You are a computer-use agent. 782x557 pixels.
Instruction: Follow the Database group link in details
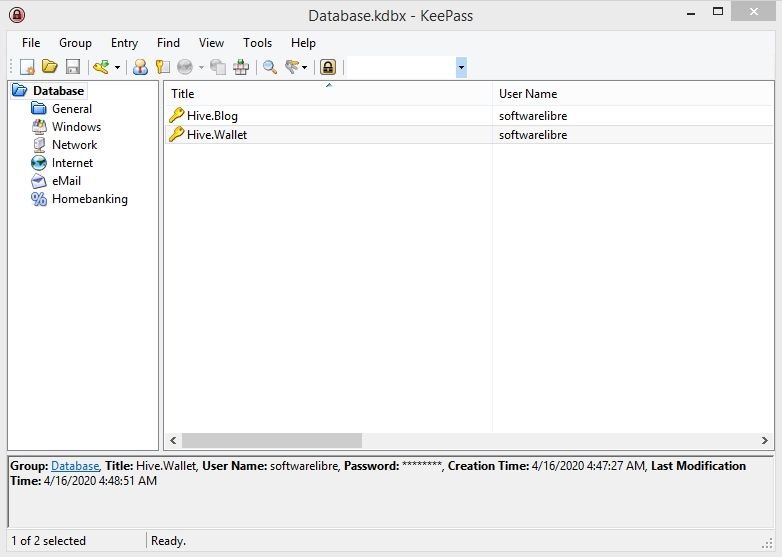pyautogui.click(x=75, y=466)
